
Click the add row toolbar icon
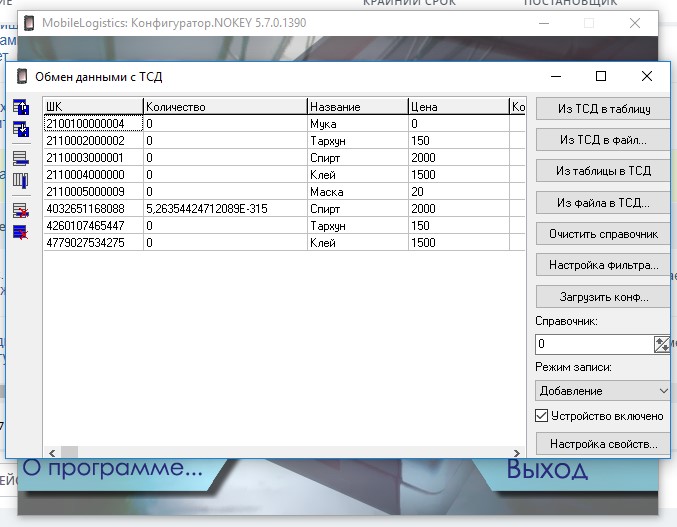(21, 158)
